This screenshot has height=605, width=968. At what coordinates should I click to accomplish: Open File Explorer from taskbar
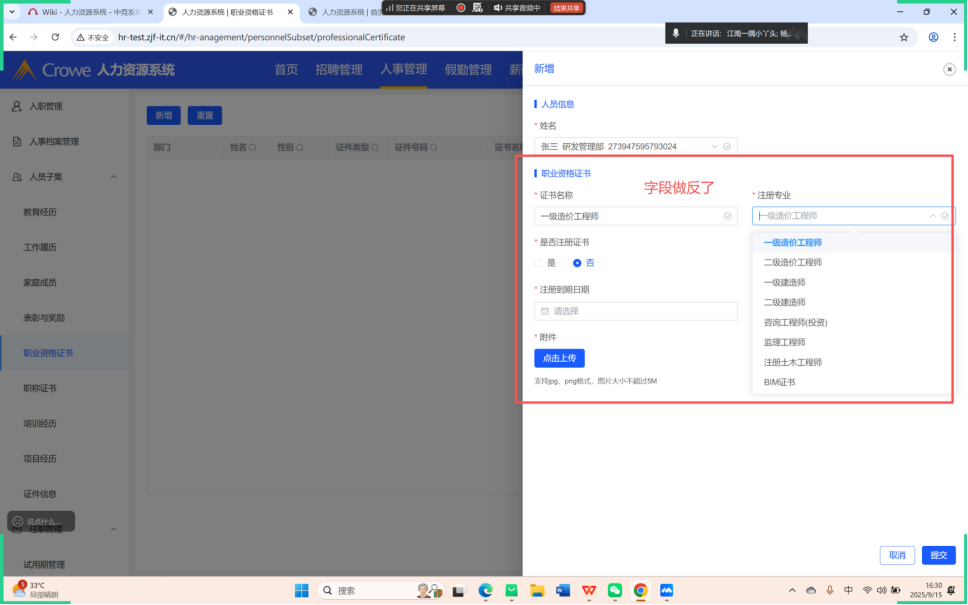537,591
